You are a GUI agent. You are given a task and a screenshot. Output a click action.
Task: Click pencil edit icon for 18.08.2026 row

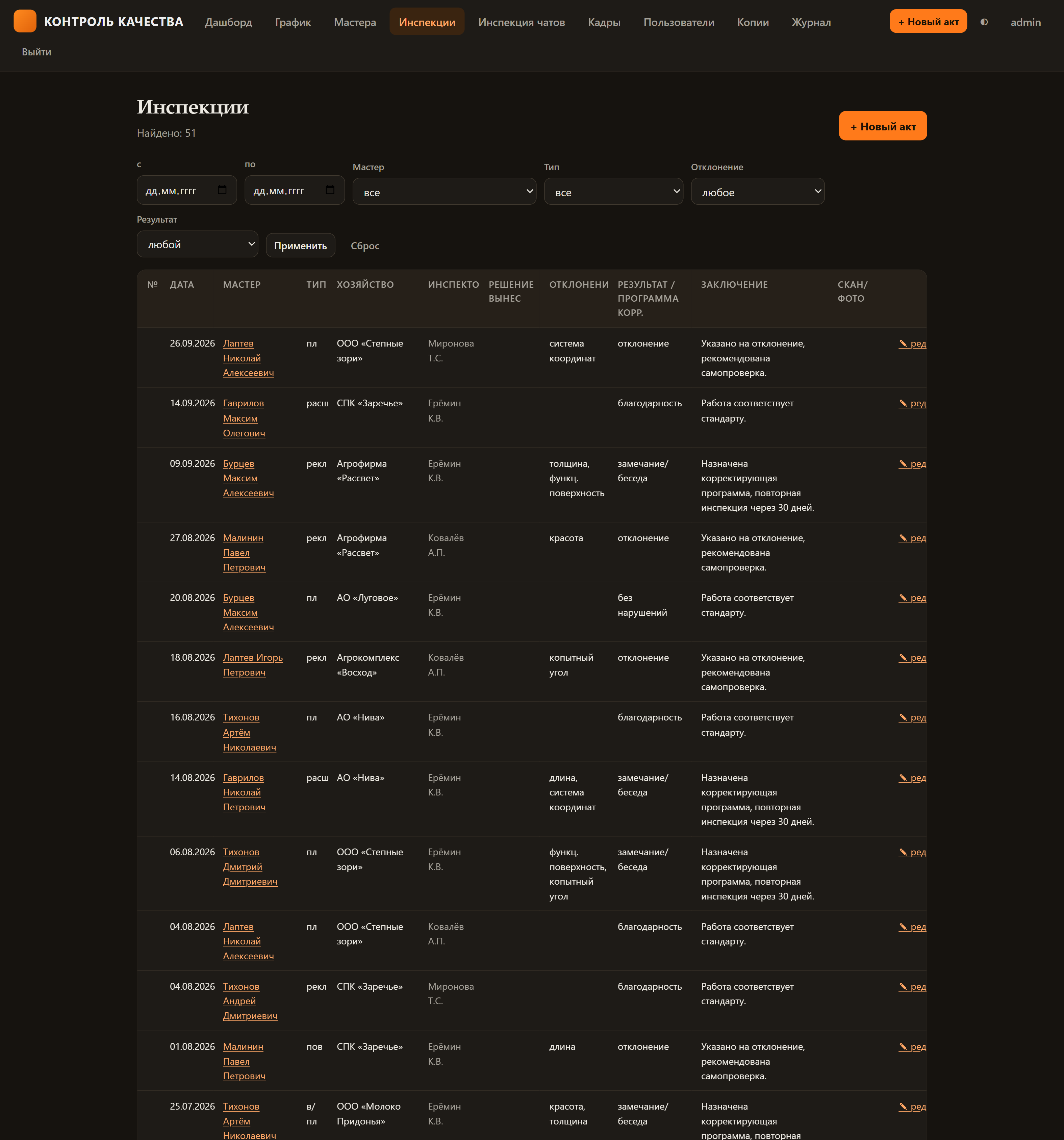pos(904,657)
